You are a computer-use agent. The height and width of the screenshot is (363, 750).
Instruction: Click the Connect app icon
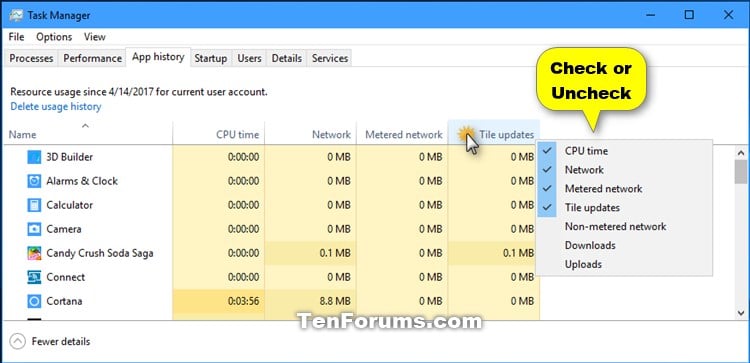(x=34, y=277)
